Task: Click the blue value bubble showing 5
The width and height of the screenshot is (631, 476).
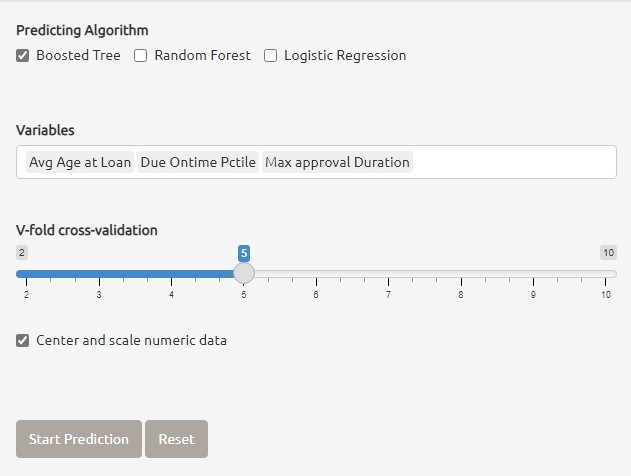Action: [244, 253]
